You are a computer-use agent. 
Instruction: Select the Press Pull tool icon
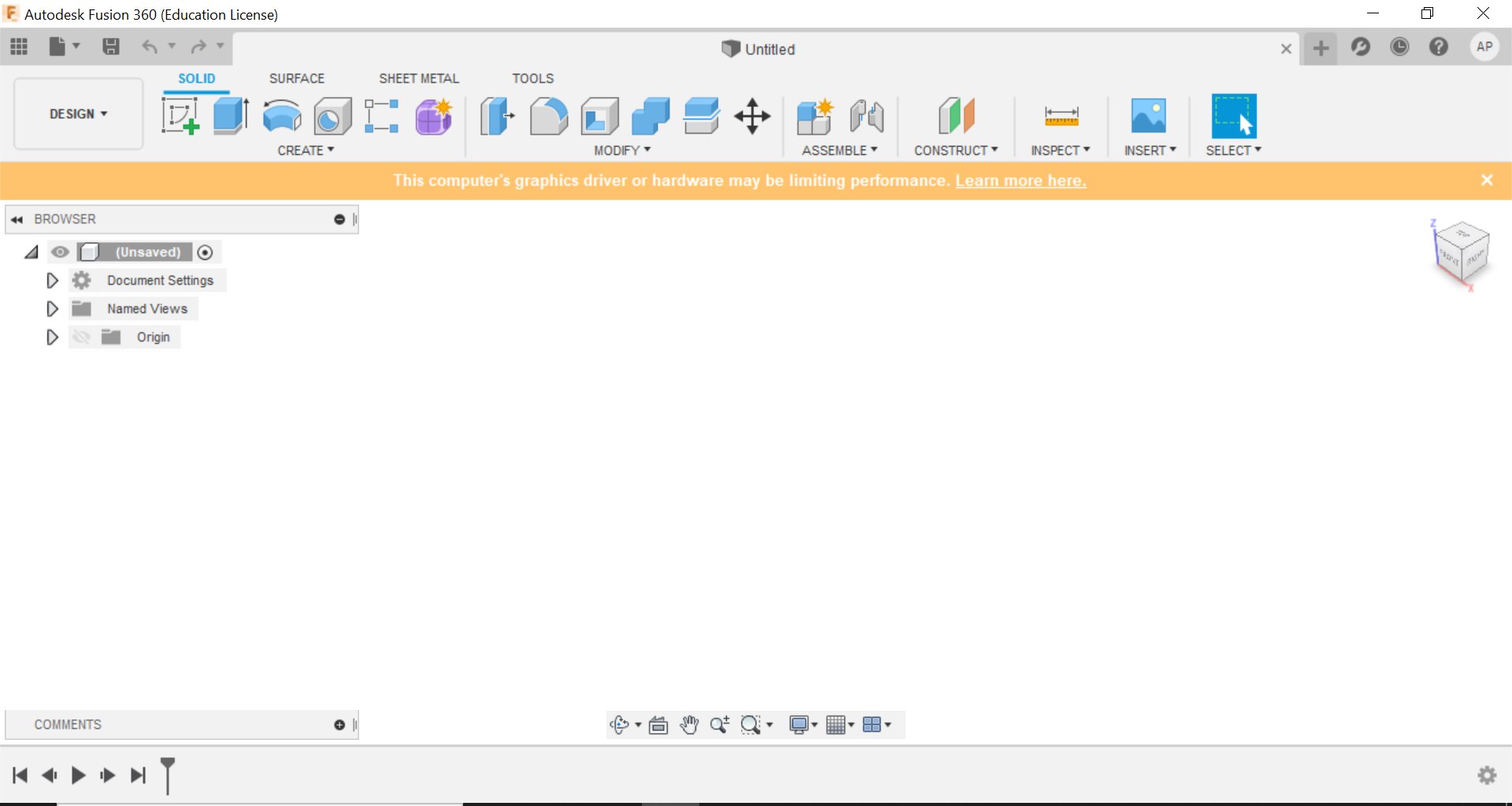(x=497, y=116)
